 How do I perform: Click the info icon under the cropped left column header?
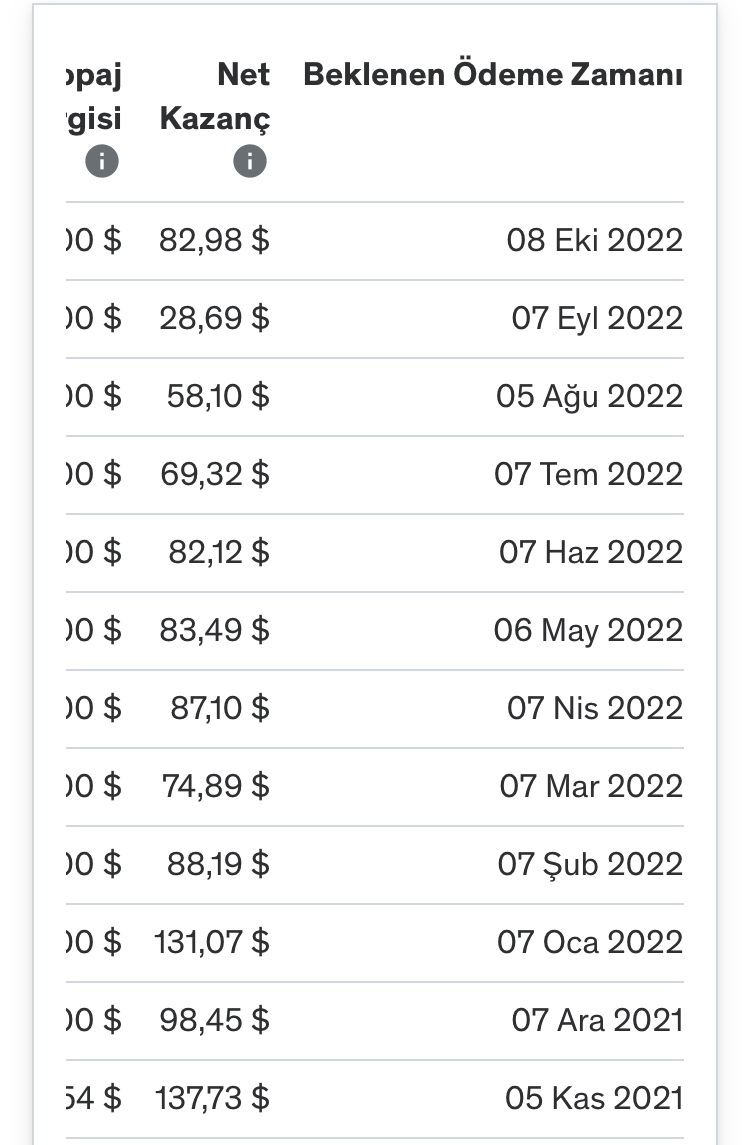click(x=102, y=161)
